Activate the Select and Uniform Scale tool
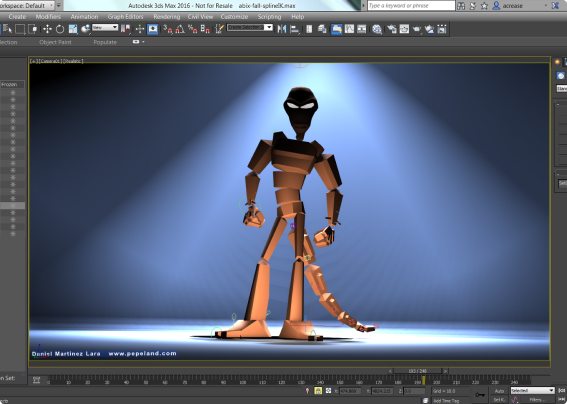 (x=73, y=29)
